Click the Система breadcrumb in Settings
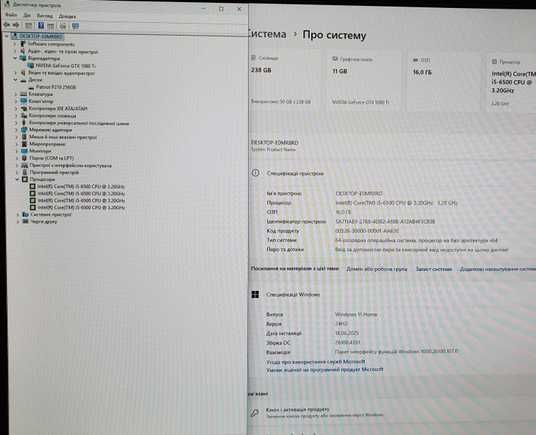Screen dimensions: 536x435 coord(267,34)
